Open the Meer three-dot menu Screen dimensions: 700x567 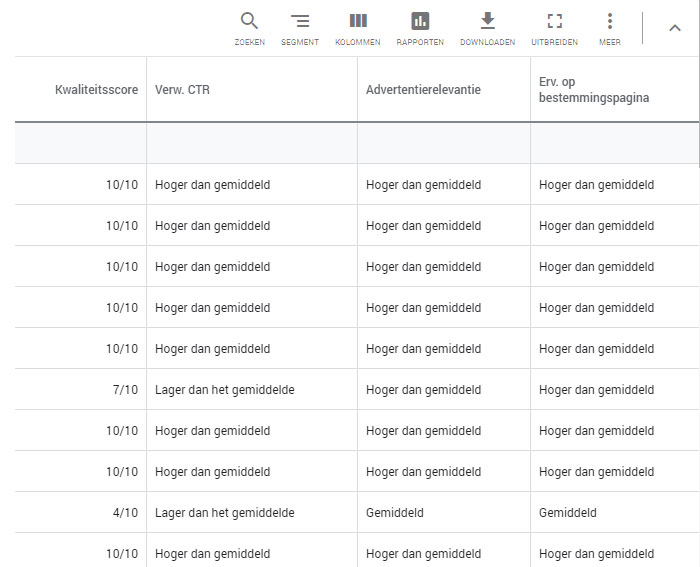(x=610, y=22)
